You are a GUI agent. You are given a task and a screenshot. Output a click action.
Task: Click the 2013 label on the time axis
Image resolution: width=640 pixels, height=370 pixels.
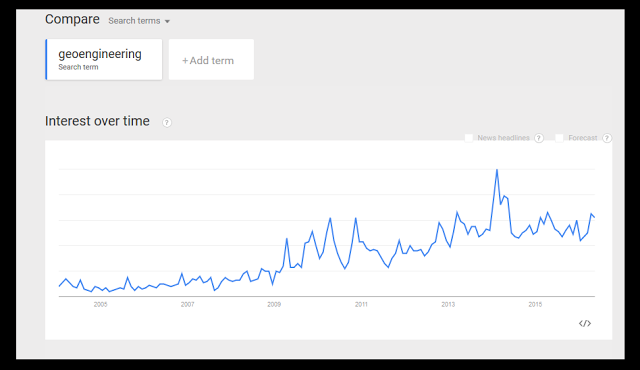coord(448,304)
